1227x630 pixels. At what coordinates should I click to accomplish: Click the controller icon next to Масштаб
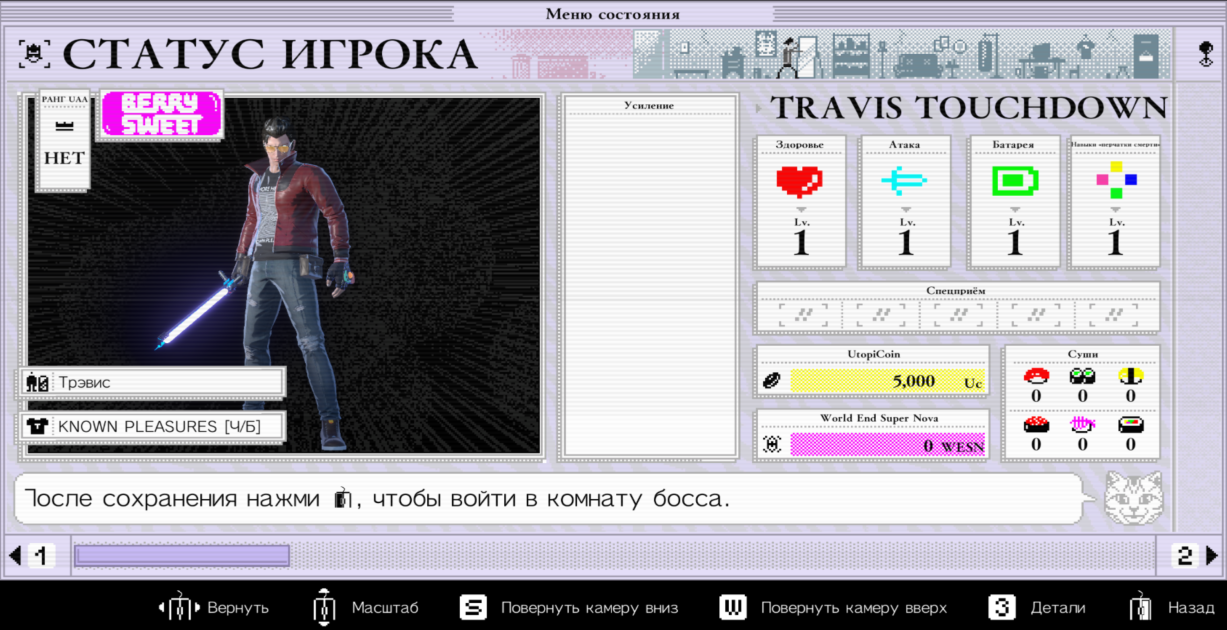pos(322,607)
